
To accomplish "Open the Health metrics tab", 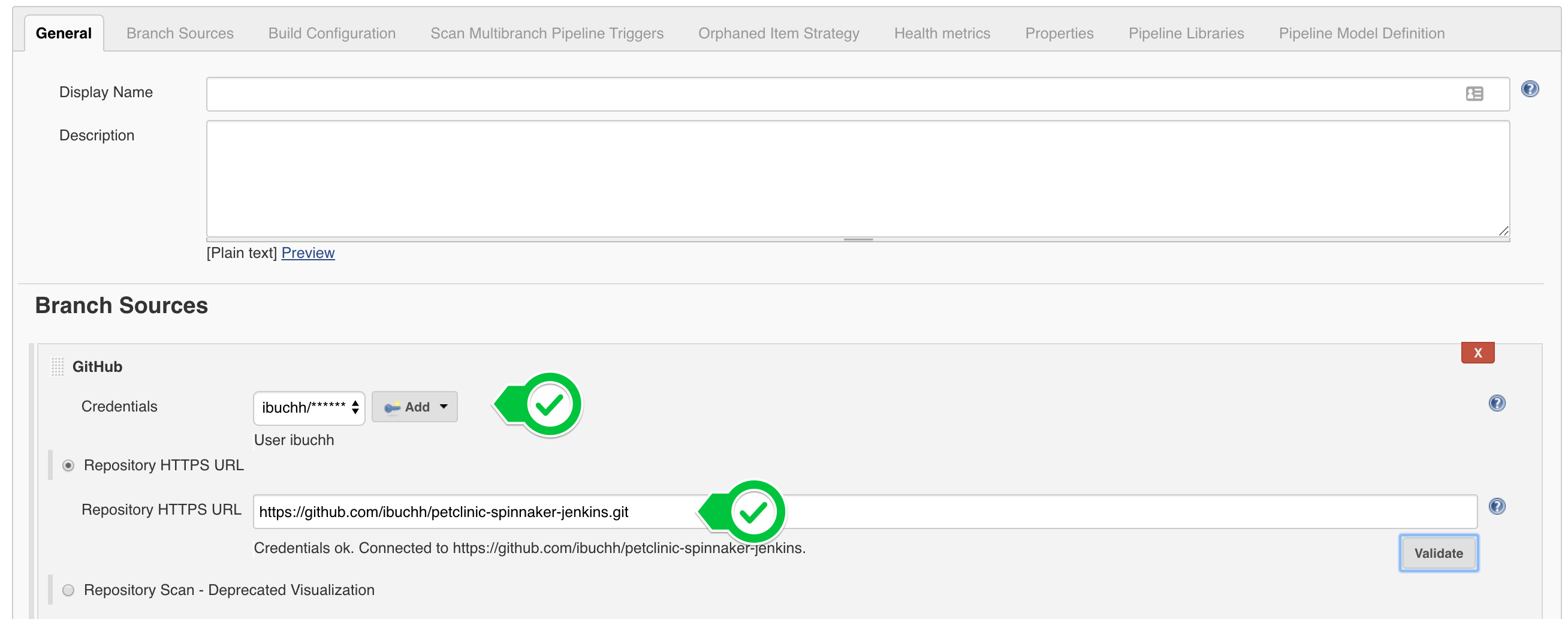I will coord(942,34).
